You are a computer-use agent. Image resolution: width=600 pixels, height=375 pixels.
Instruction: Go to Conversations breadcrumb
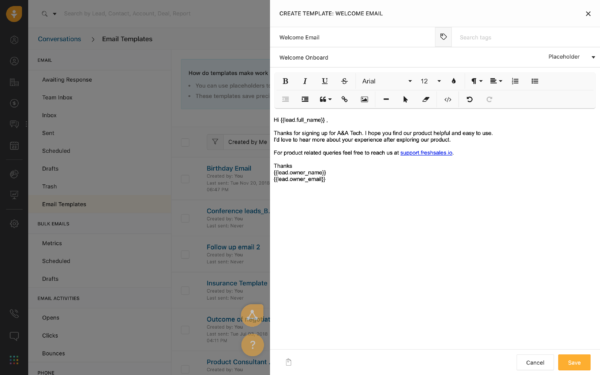pos(59,39)
